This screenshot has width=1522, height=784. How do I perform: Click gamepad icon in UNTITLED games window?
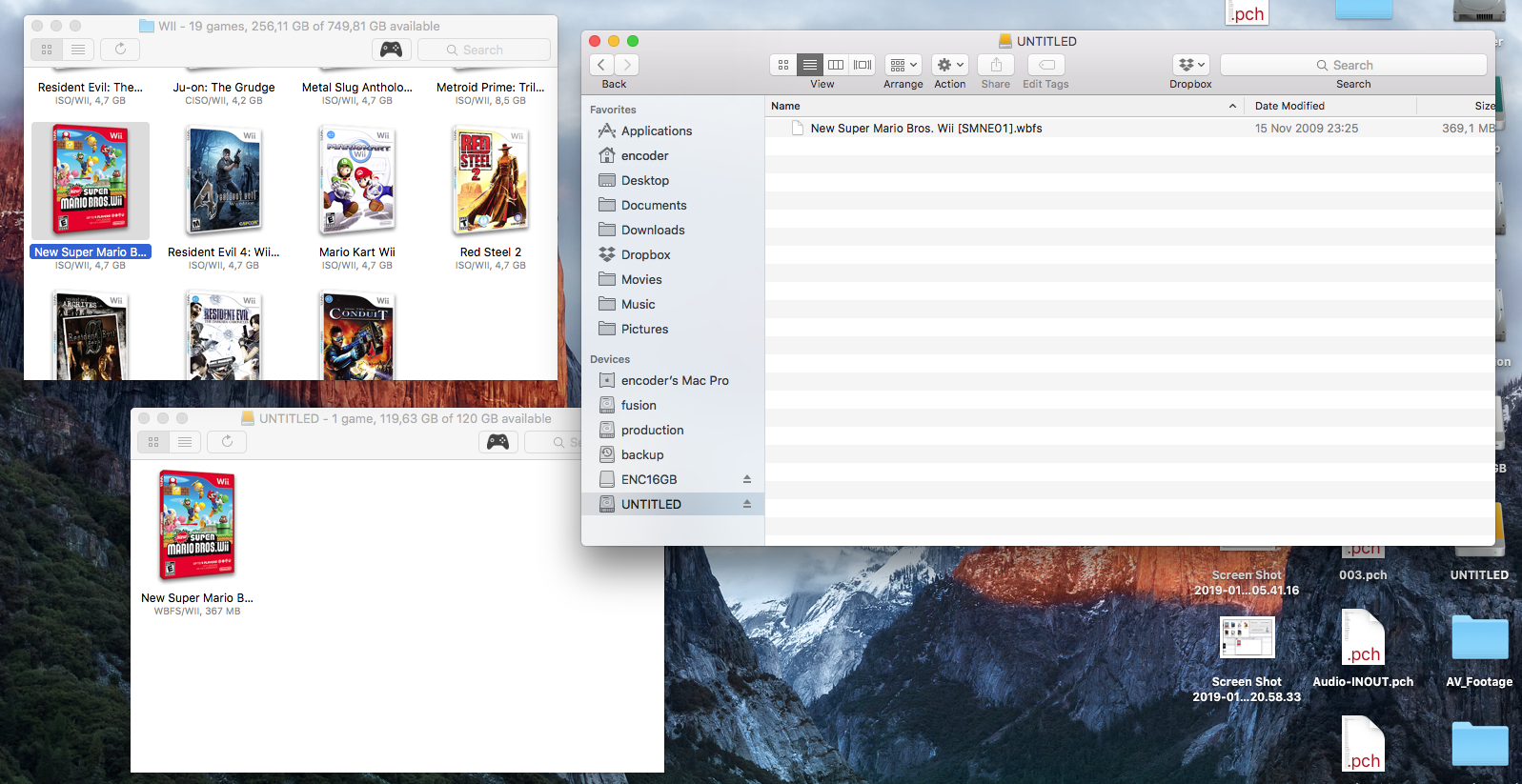tap(497, 442)
